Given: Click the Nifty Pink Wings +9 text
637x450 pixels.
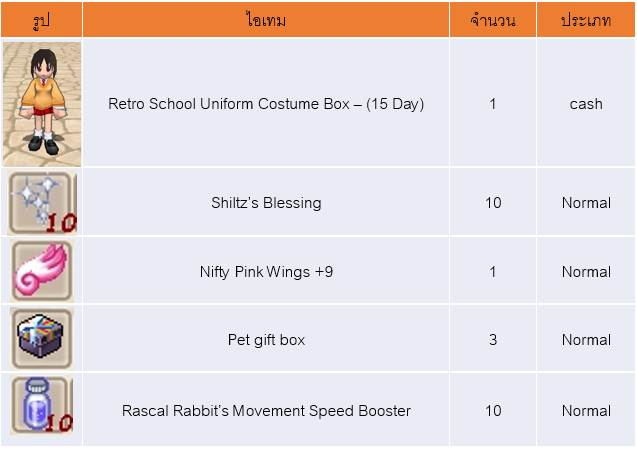Looking at the screenshot, I should 266,272.
